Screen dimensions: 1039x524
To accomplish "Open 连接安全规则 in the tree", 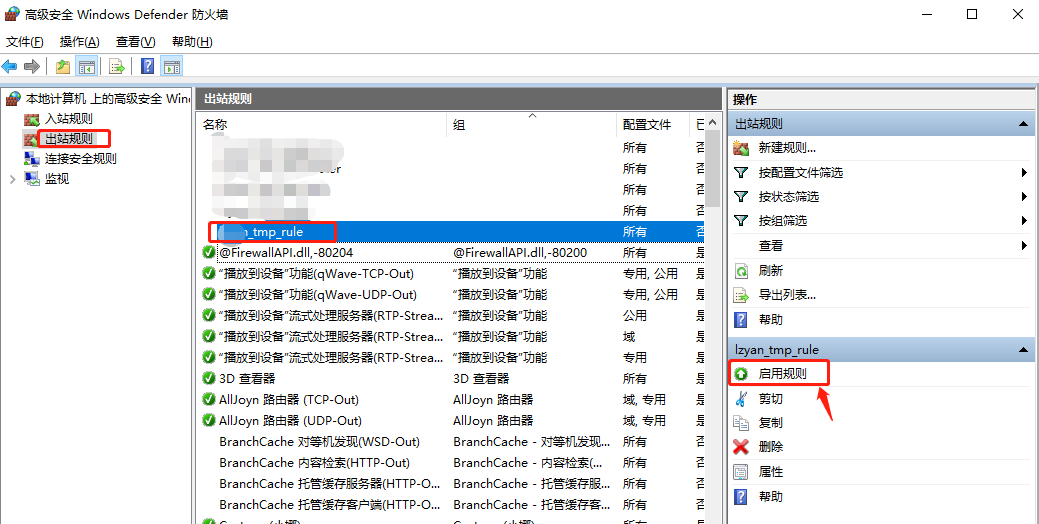I will pyautogui.click(x=80, y=159).
